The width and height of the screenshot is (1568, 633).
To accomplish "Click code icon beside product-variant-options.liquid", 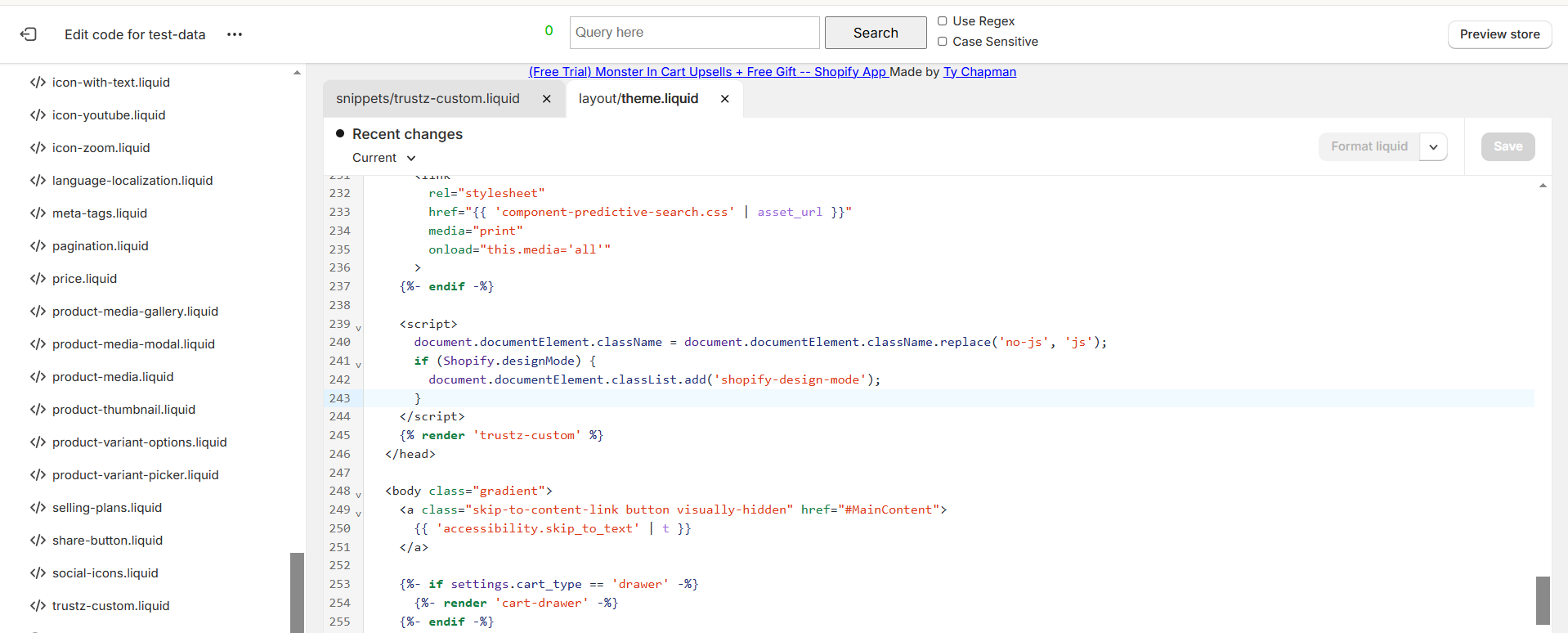I will pyautogui.click(x=38, y=442).
